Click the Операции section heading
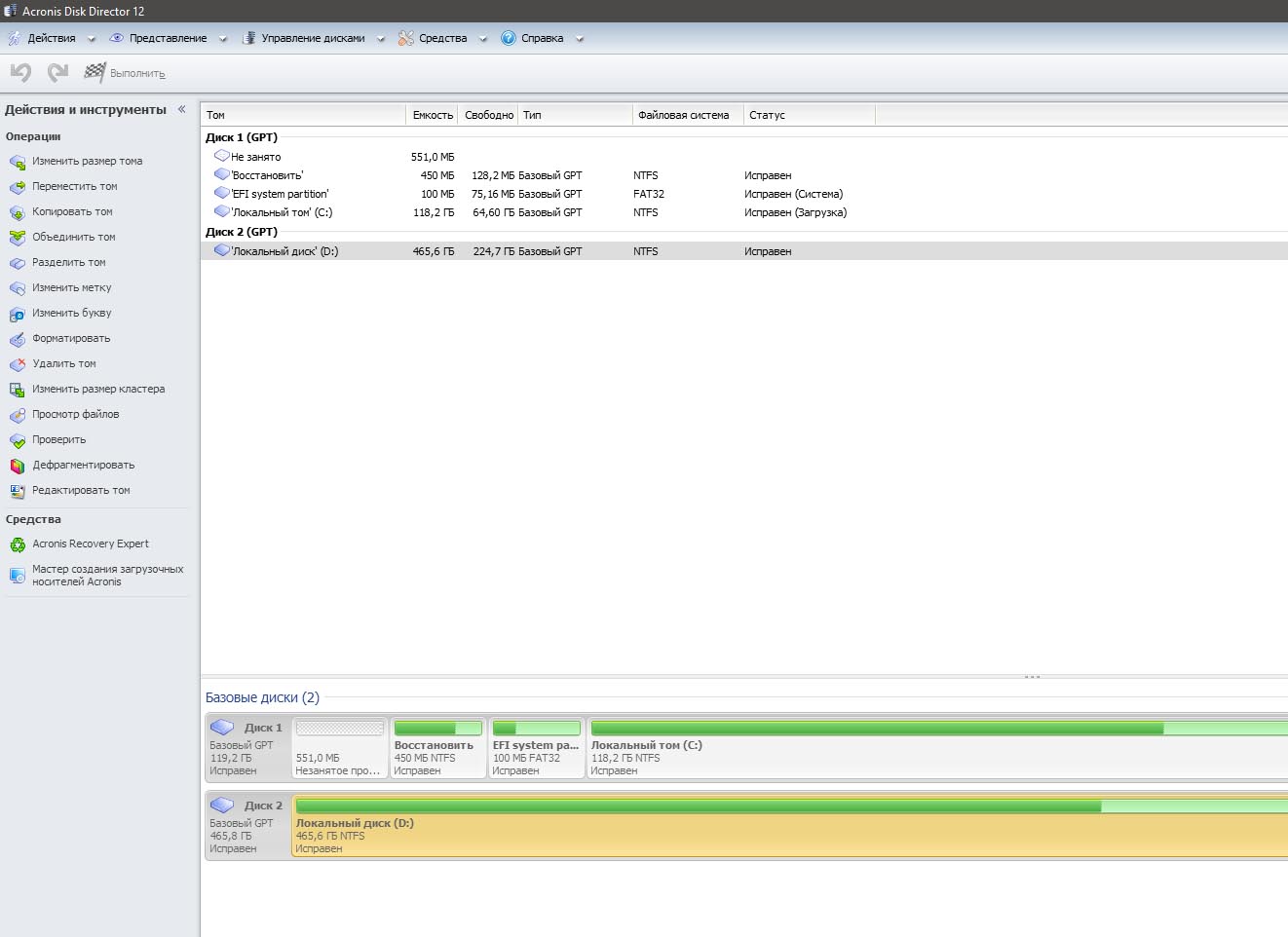1288x937 pixels. pyautogui.click(x=33, y=136)
